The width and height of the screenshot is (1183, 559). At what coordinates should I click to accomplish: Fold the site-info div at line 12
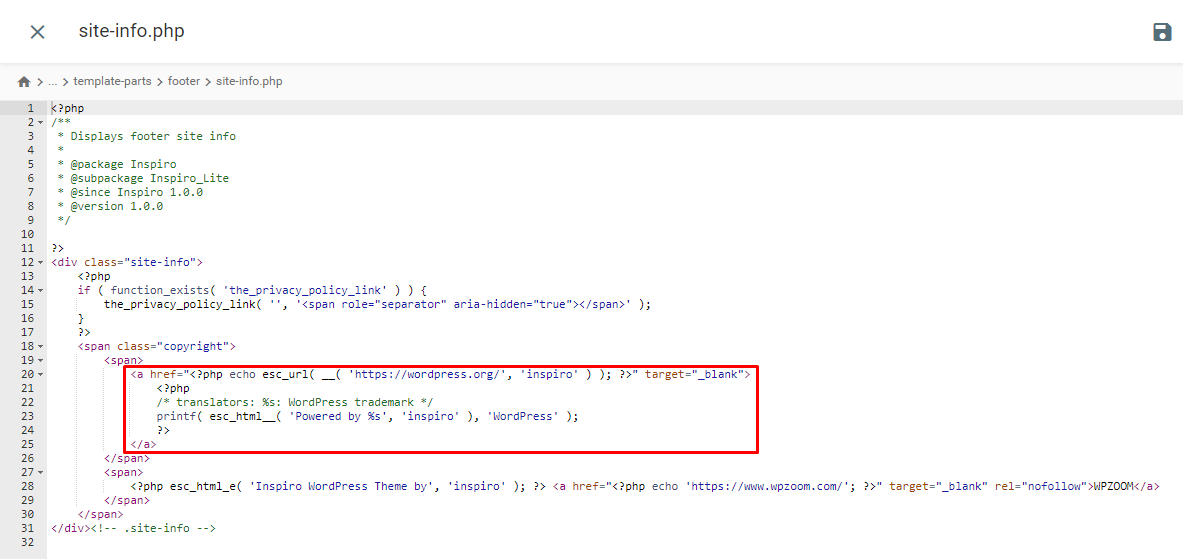[x=41, y=262]
